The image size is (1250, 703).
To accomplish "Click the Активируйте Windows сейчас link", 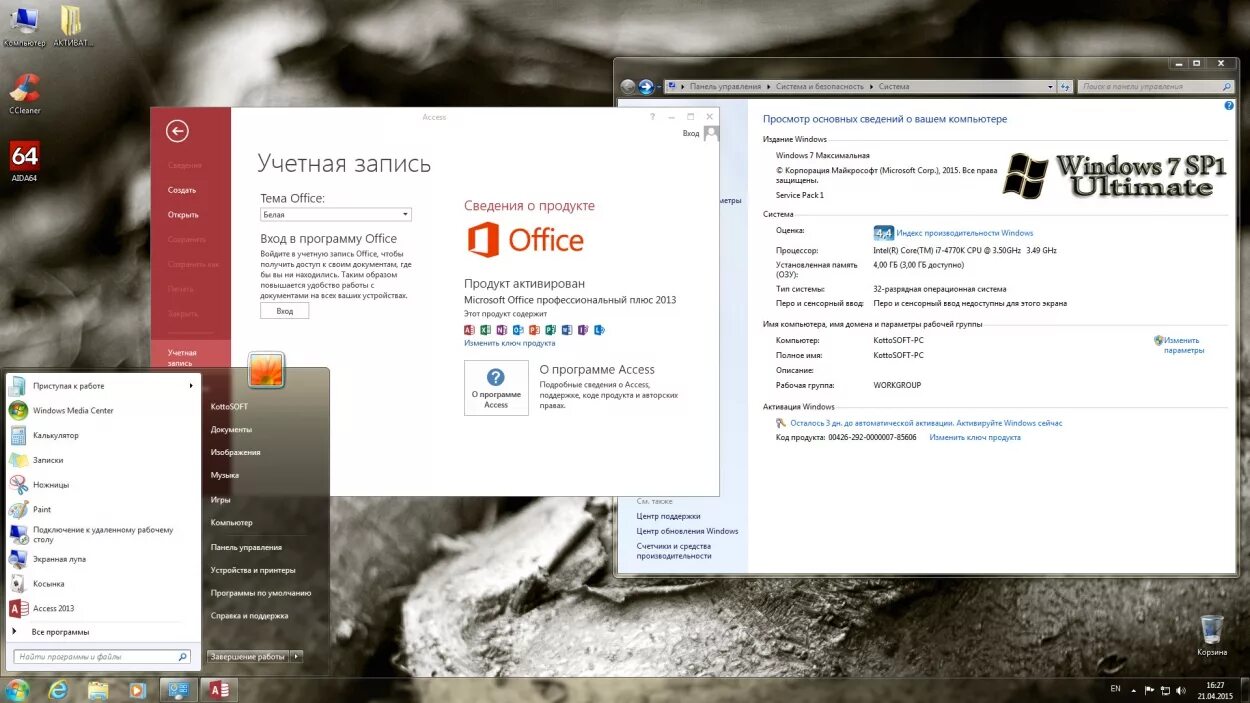I will click(1009, 423).
